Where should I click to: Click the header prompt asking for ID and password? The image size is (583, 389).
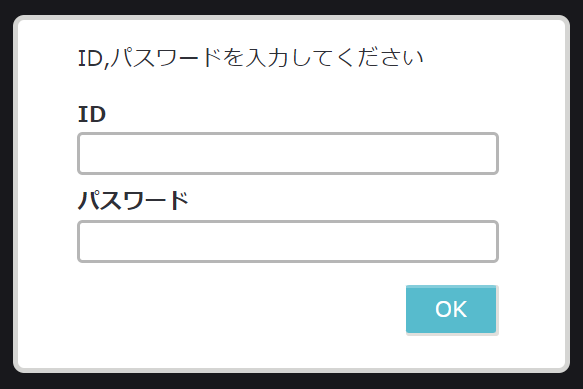(251, 58)
